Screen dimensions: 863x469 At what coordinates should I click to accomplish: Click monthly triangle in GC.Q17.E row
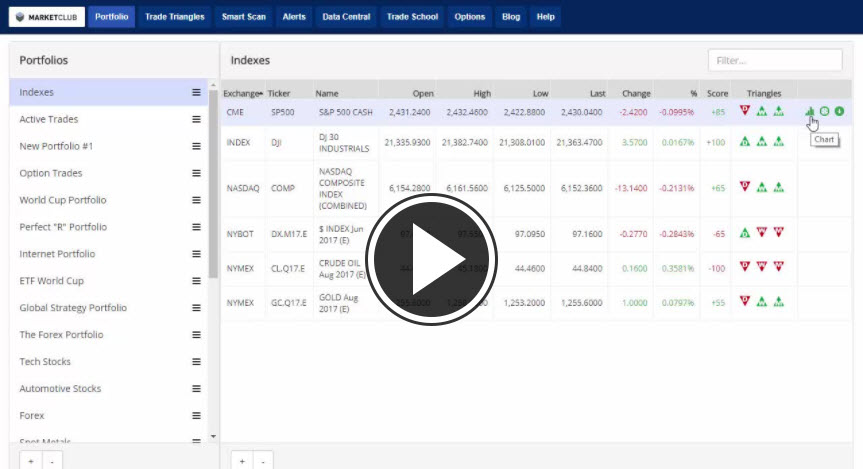(x=778, y=302)
